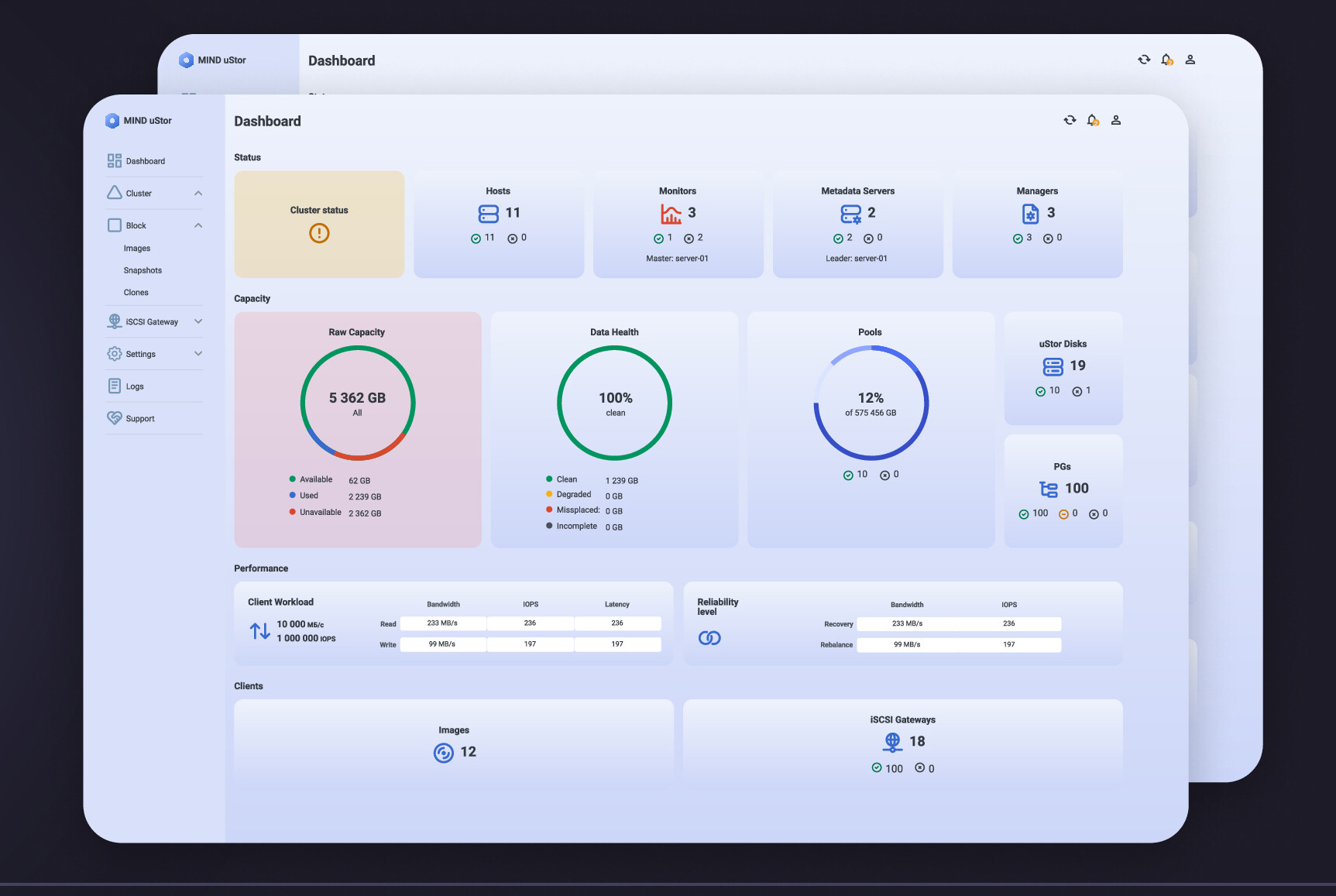The height and width of the screenshot is (896, 1336).
Task: Click the green Available legend dot
Action: pyautogui.click(x=293, y=479)
